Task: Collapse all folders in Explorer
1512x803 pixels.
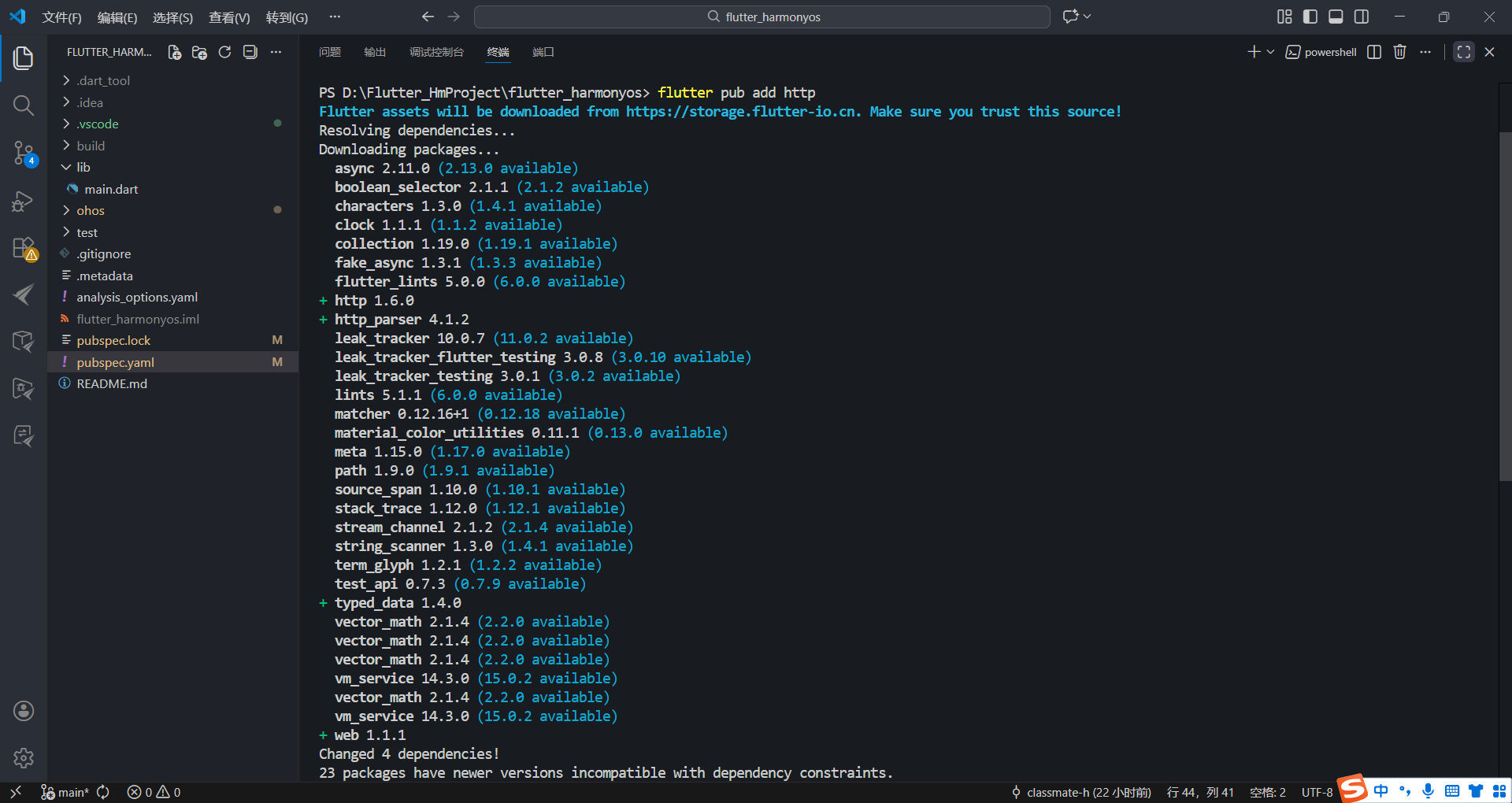Action: point(250,52)
